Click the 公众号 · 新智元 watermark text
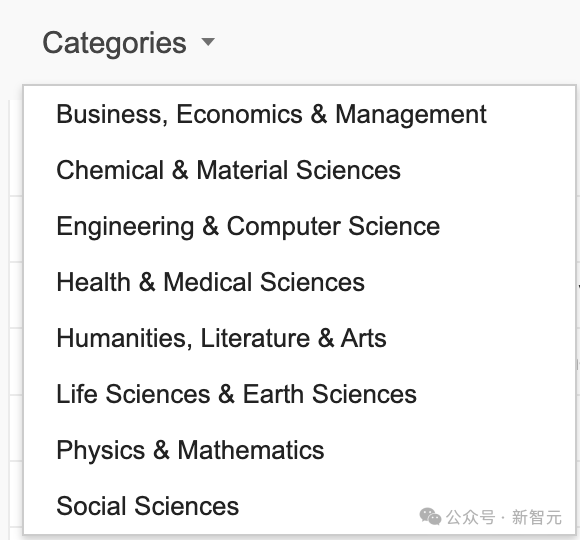Image resolution: width=580 pixels, height=540 pixels. [x=504, y=517]
